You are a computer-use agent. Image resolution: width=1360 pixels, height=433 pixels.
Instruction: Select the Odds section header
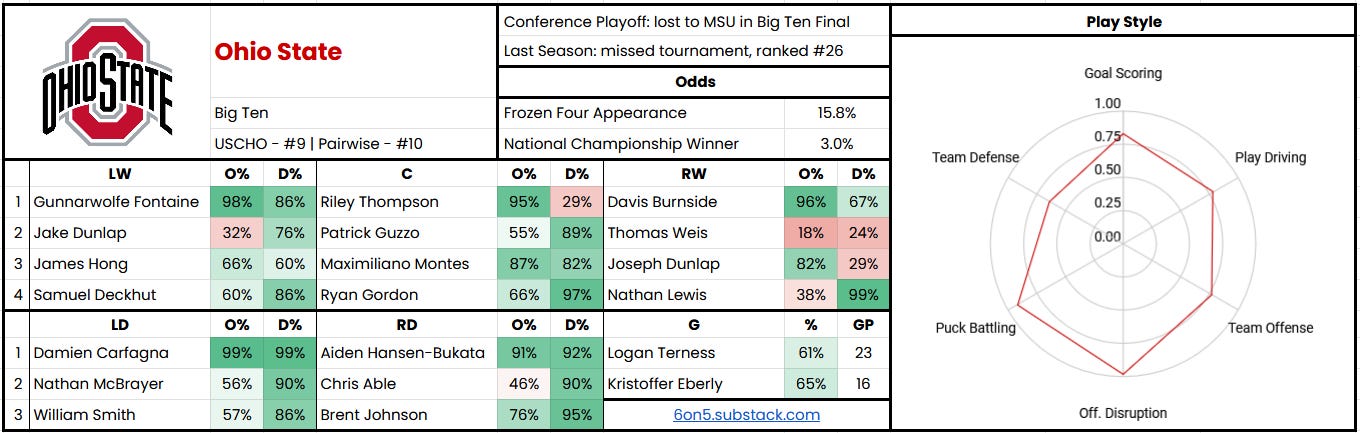pyautogui.click(x=694, y=82)
